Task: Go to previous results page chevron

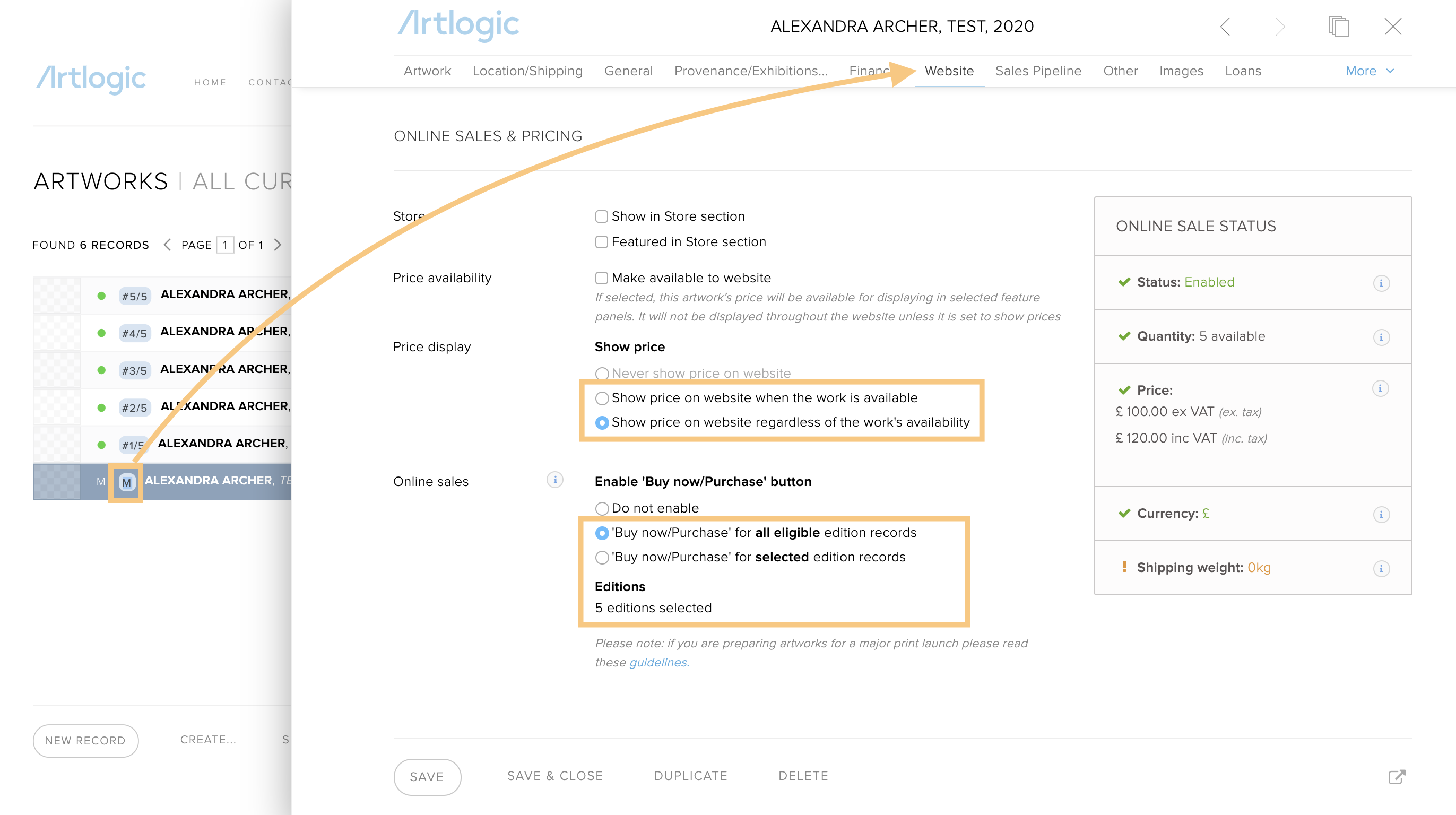Action: coord(167,245)
